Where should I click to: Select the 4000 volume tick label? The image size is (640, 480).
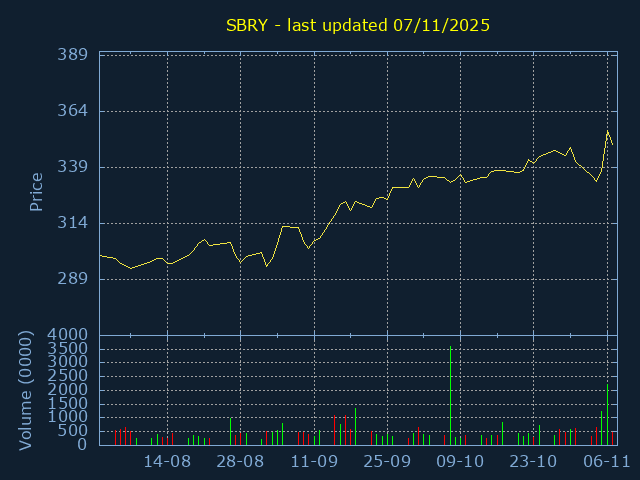[69, 335]
